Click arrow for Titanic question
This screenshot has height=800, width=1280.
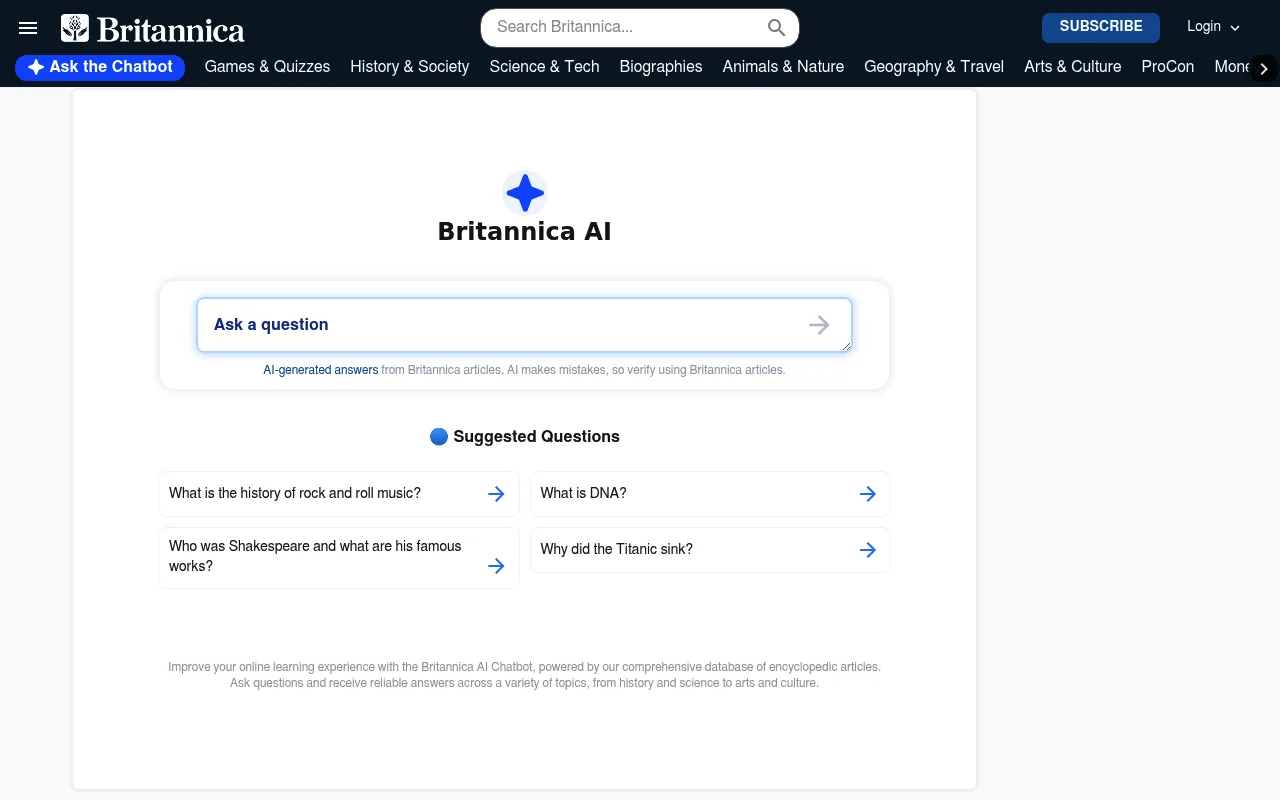[x=867, y=550]
